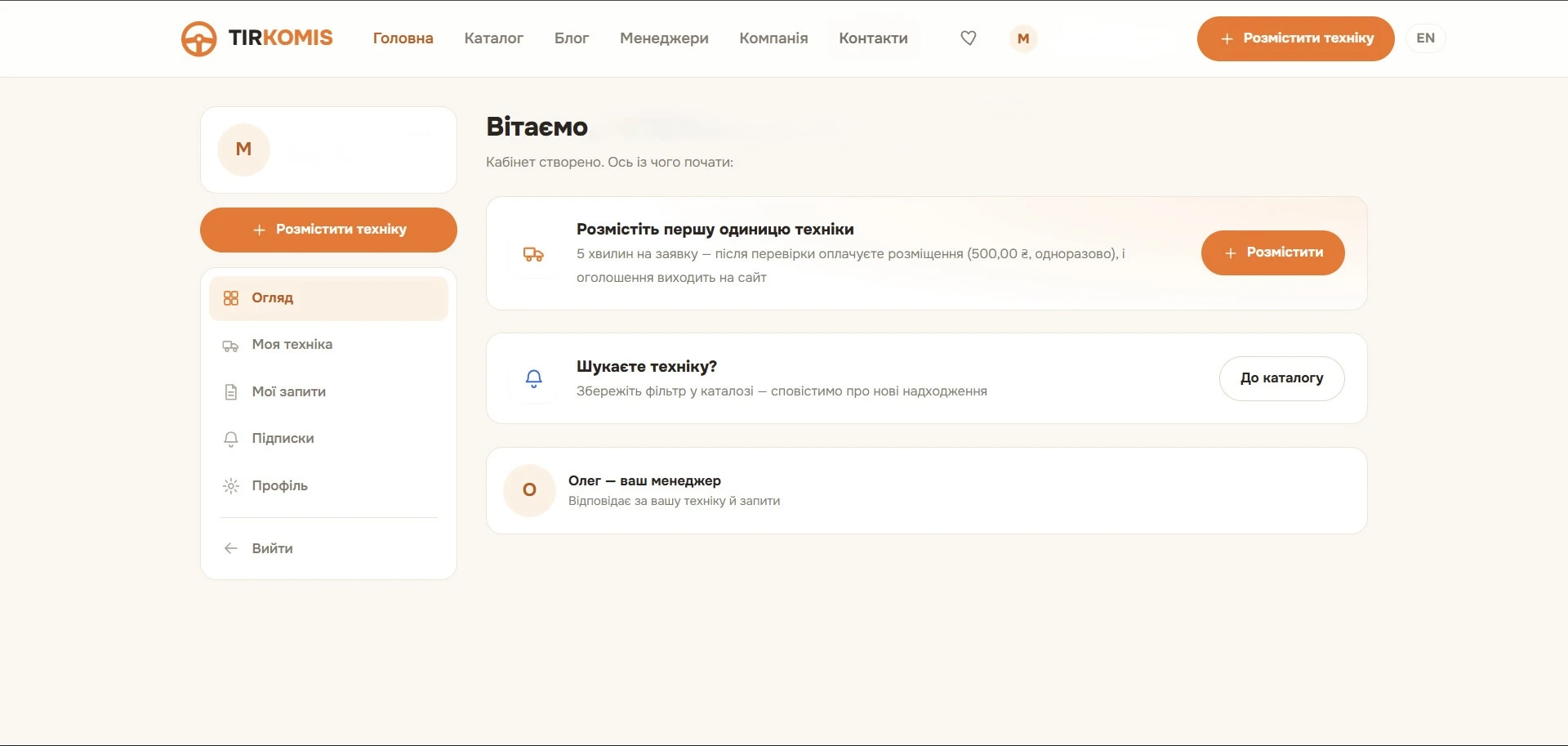Click the TIRKOMIS brand name text
This screenshot has width=1568, height=746.
pyautogui.click(x=281, y=38)
